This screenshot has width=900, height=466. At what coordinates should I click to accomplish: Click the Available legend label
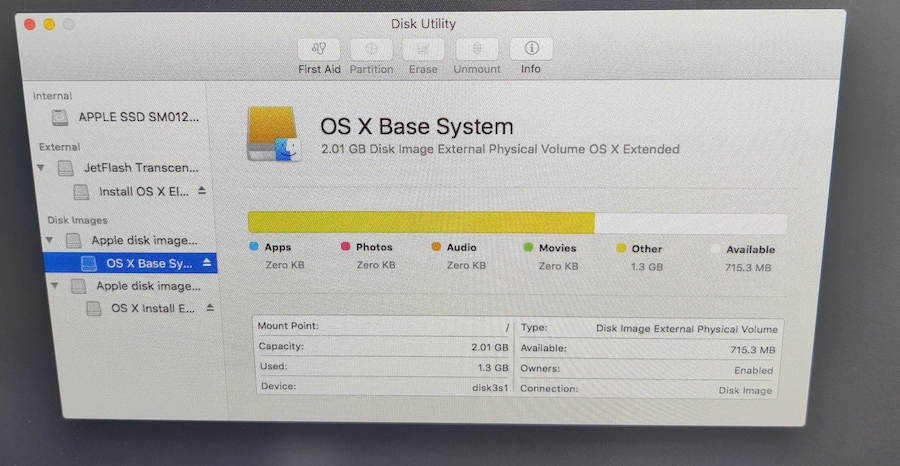[750, 250]
